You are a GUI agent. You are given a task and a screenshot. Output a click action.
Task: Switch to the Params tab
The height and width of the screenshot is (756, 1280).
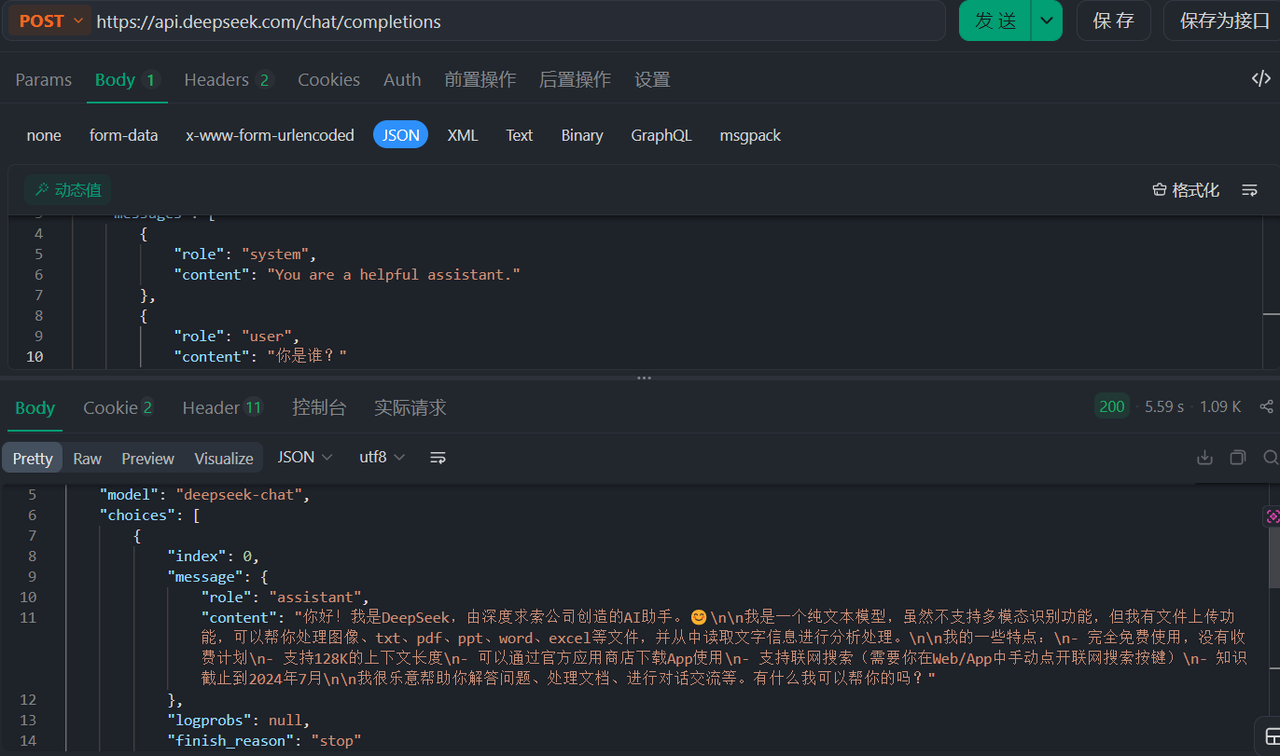(x=43, y=80)
